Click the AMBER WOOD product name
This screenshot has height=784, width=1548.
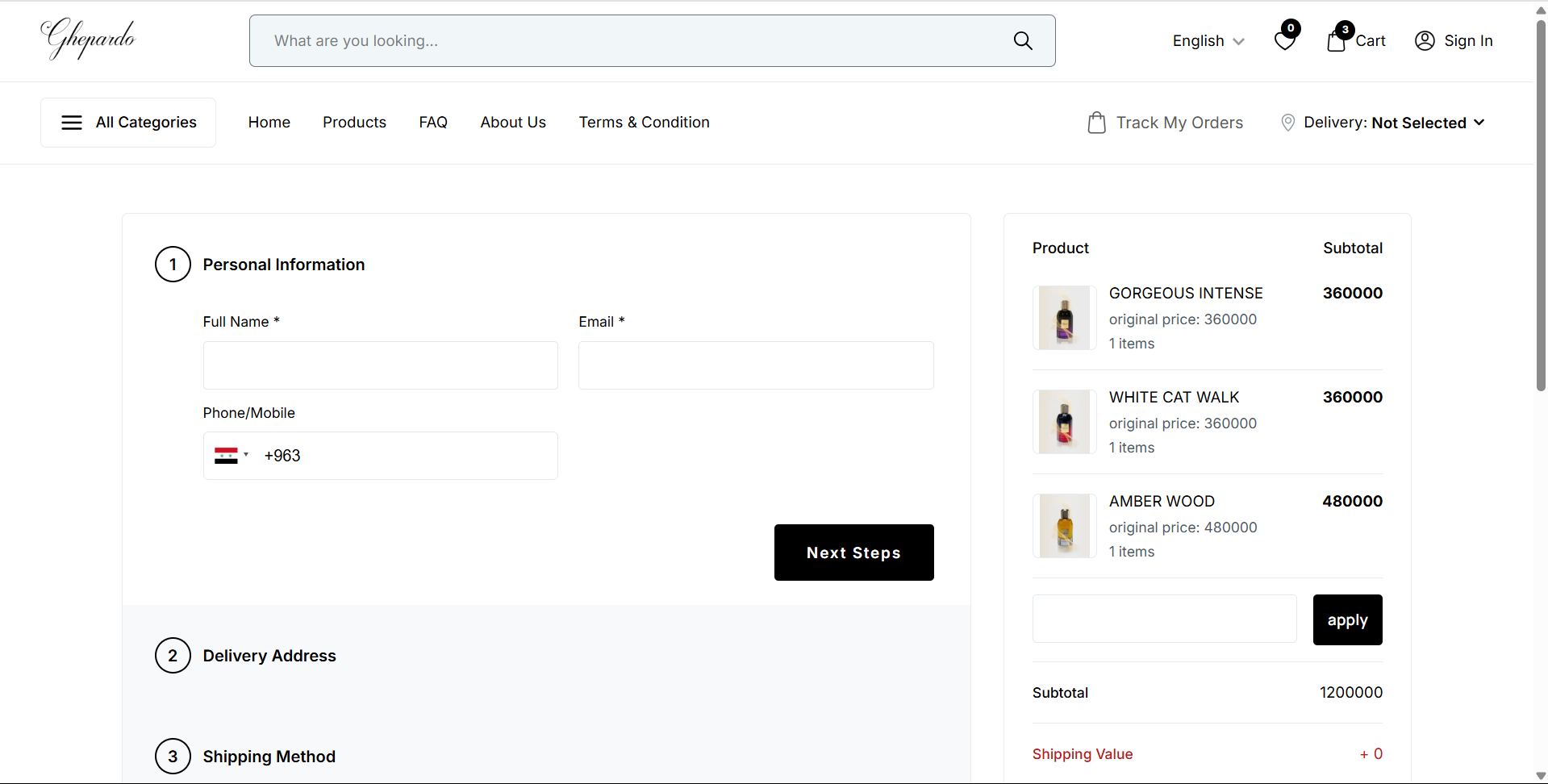pyautogui.click(x=1162, y=502)
